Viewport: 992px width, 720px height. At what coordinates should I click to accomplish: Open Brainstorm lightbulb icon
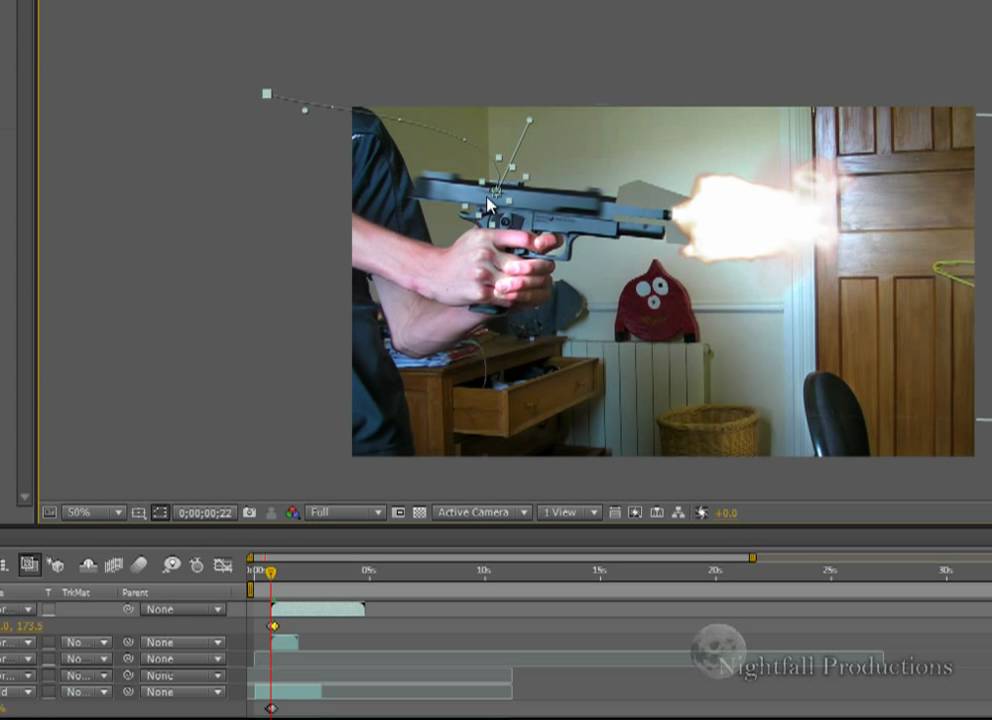point(171,565)
